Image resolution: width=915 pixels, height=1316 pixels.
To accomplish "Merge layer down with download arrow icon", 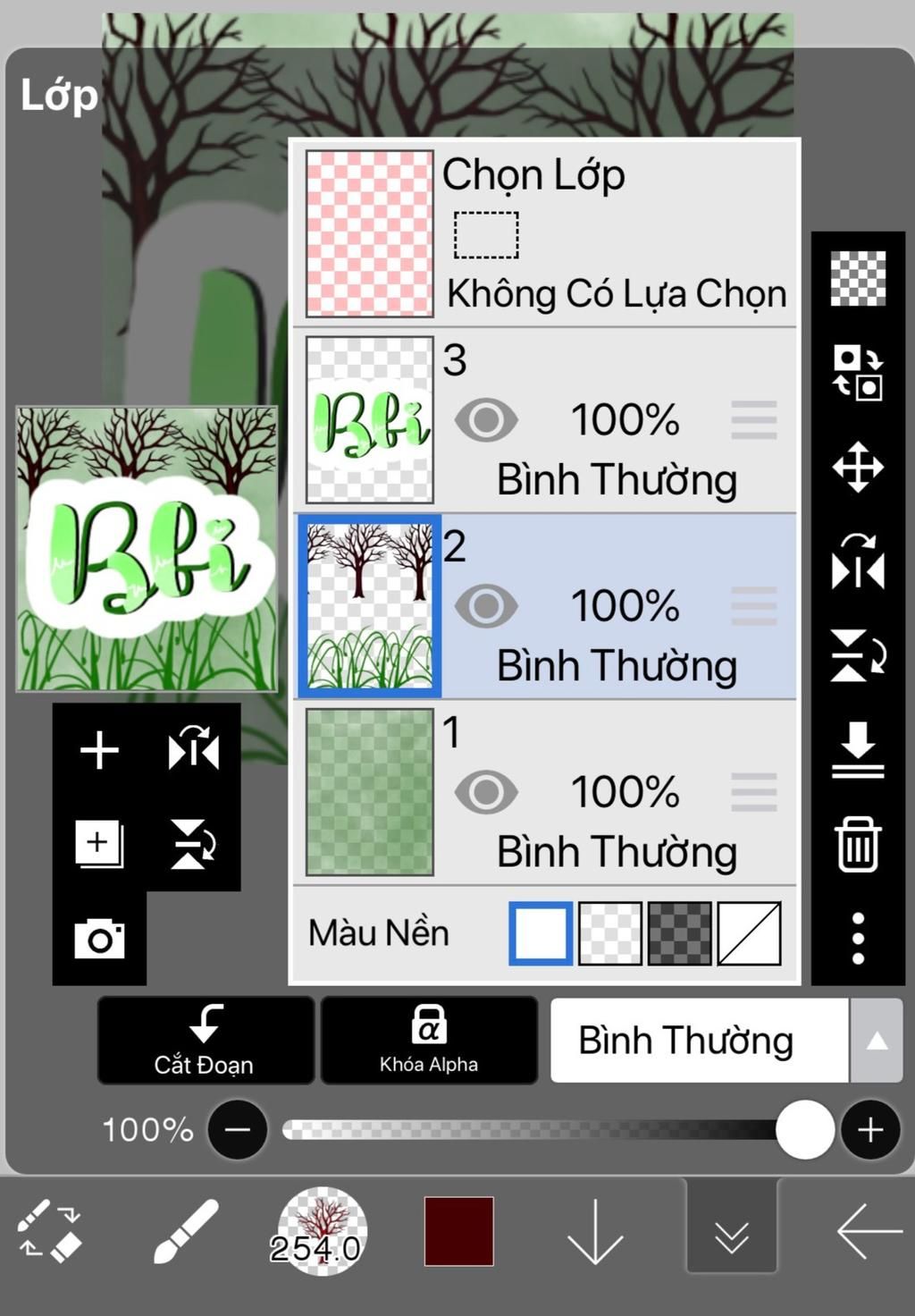I will click(858, 749).
